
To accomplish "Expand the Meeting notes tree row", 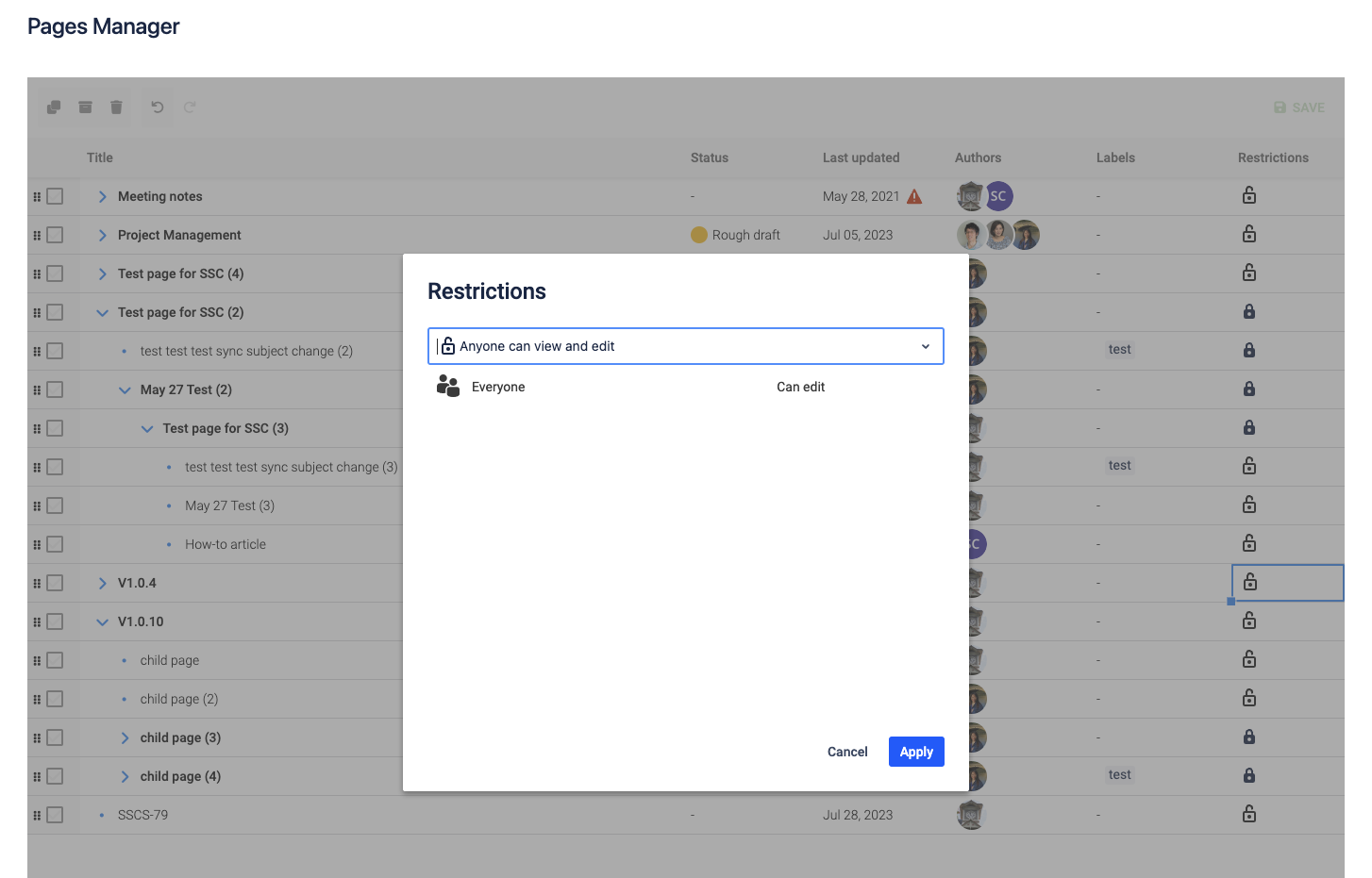I will [102, 197].
